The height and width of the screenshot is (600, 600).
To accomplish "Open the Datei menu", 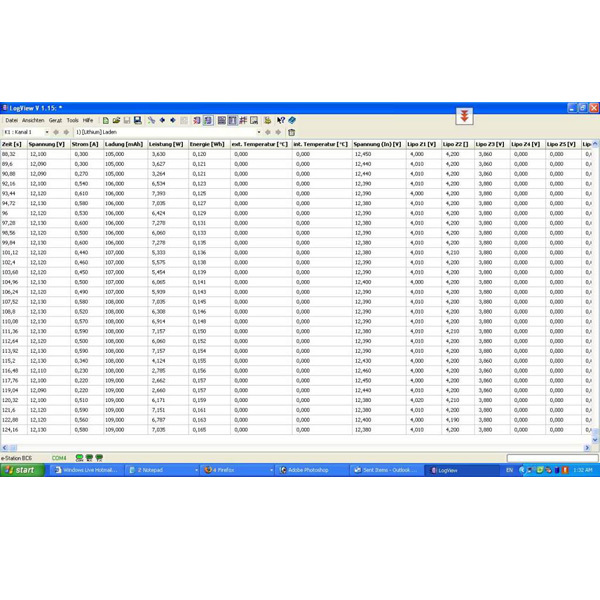I will (x=11, y=121).
